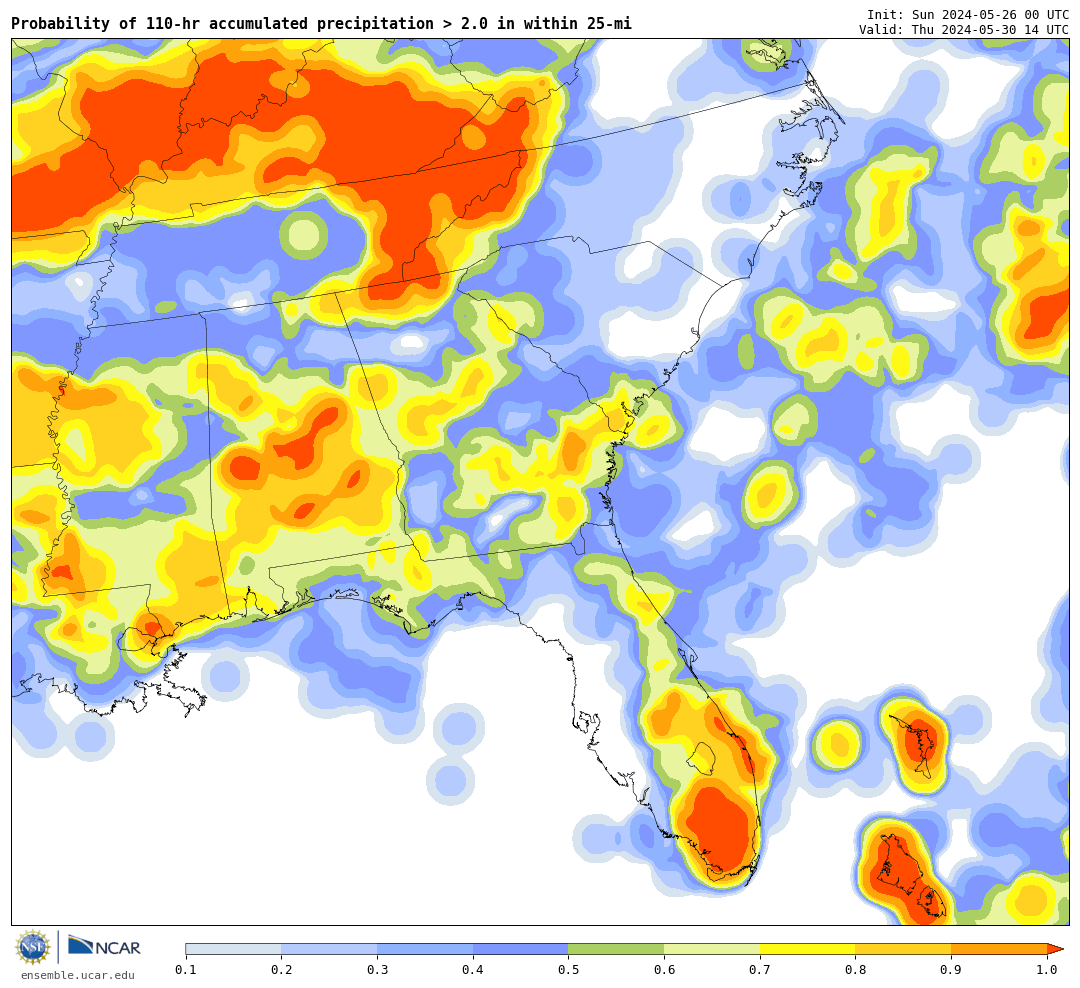Click the 0.9 colorbar label
This screenshot has width=1080, height=988.
(x=952, y=970)
